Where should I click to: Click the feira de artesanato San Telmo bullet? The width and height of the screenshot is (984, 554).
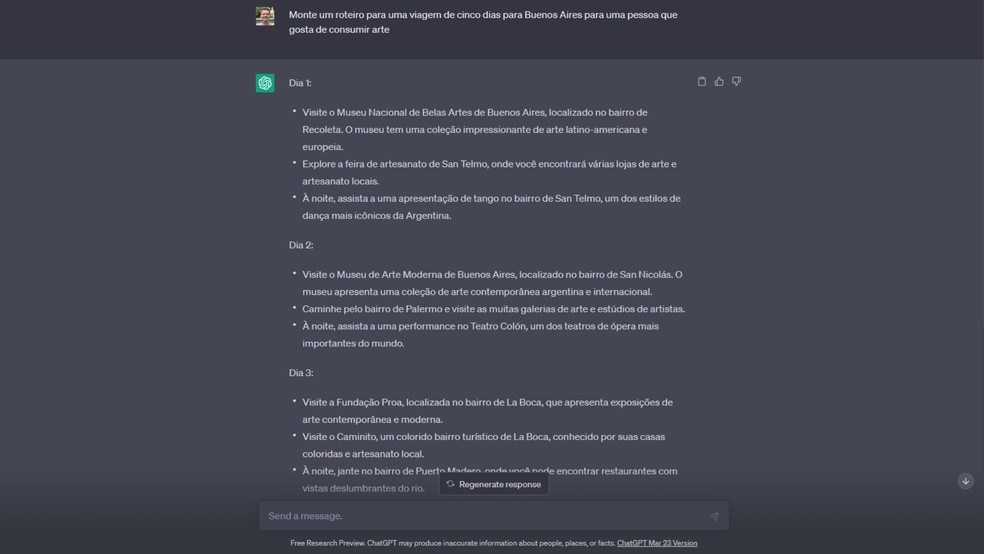click(x=489, y=173)
